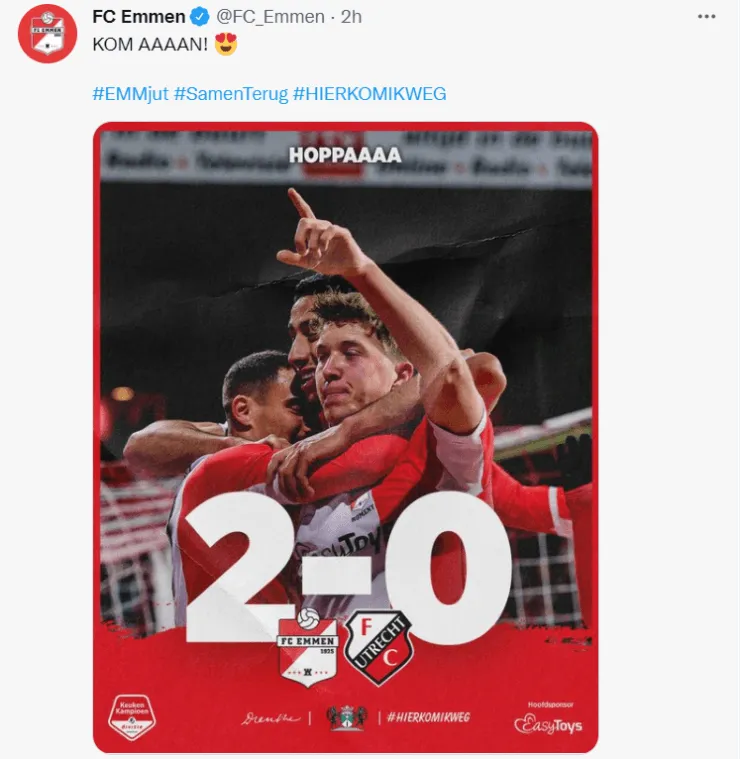Click the EasyToys sponsor logo

pyautogui.click(x=548, y=720)
